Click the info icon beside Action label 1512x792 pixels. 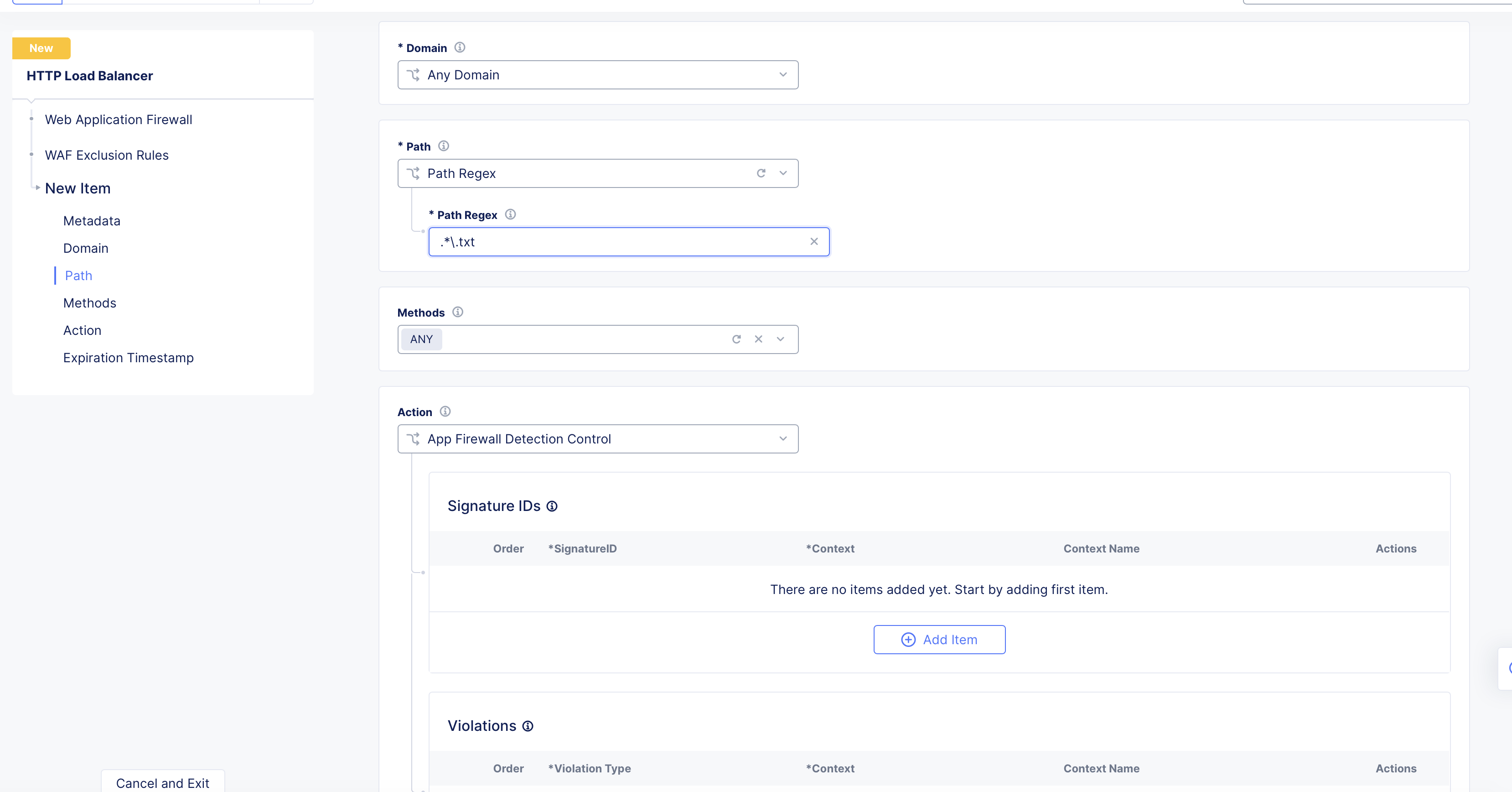(x=445, y=411)
